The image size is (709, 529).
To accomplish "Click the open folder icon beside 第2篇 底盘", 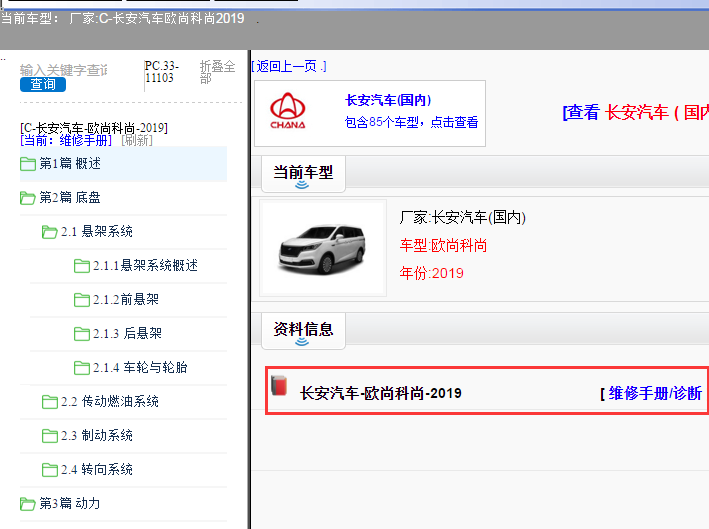I will 28,198.
